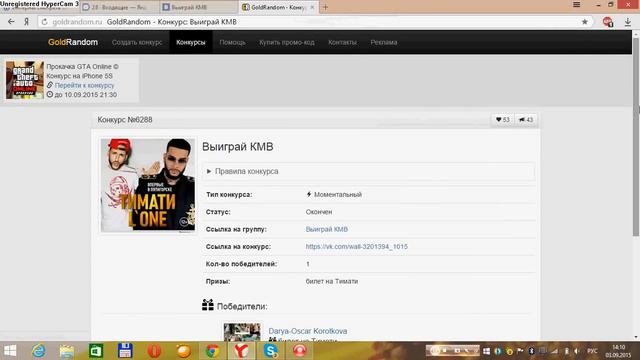Image resolution: width=640 pixels, height=360 pixels.
Task: Go back with the browser back arrow
Action: tap(11, 22)
